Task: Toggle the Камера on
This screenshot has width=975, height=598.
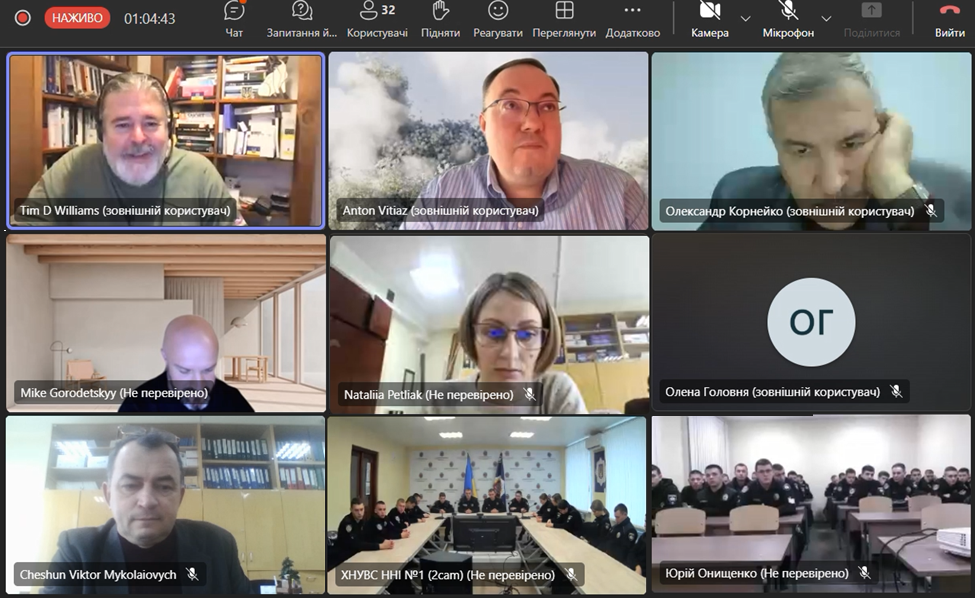Action: click(710, 19)
